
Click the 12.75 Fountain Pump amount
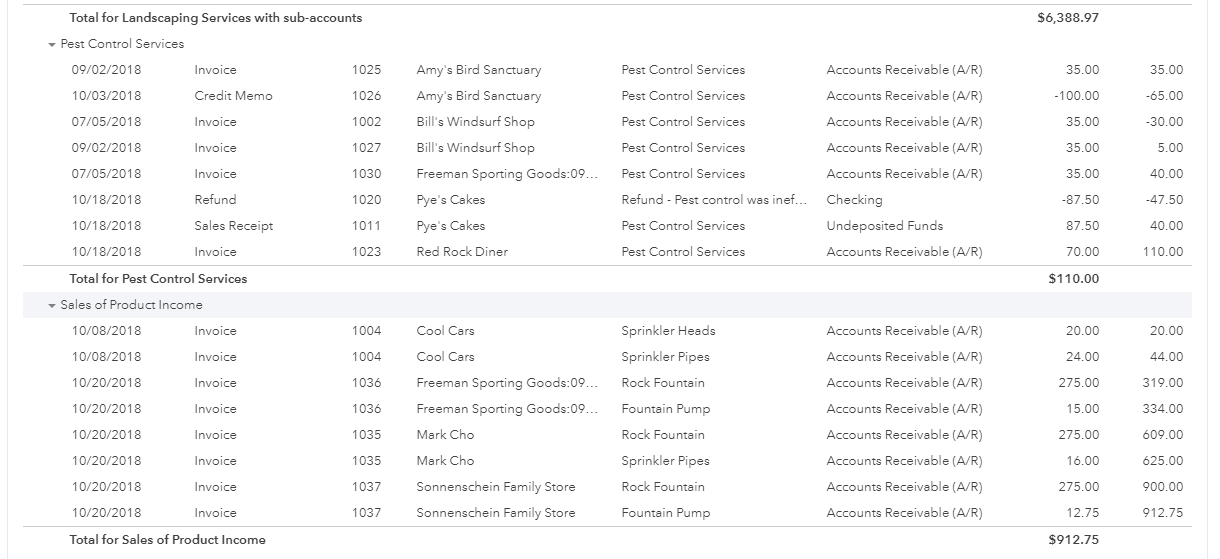point(1083,513)
